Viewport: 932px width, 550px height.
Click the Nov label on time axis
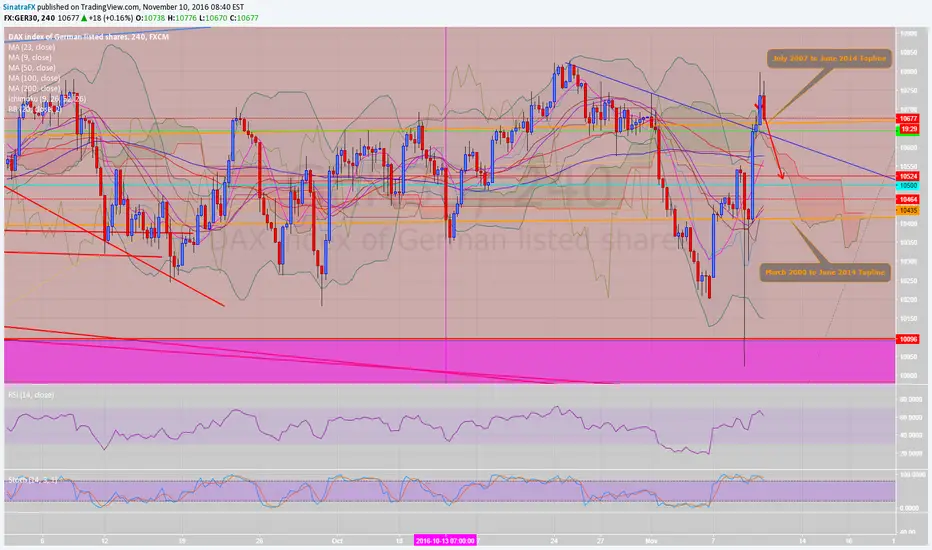click(x=651, y=541)
